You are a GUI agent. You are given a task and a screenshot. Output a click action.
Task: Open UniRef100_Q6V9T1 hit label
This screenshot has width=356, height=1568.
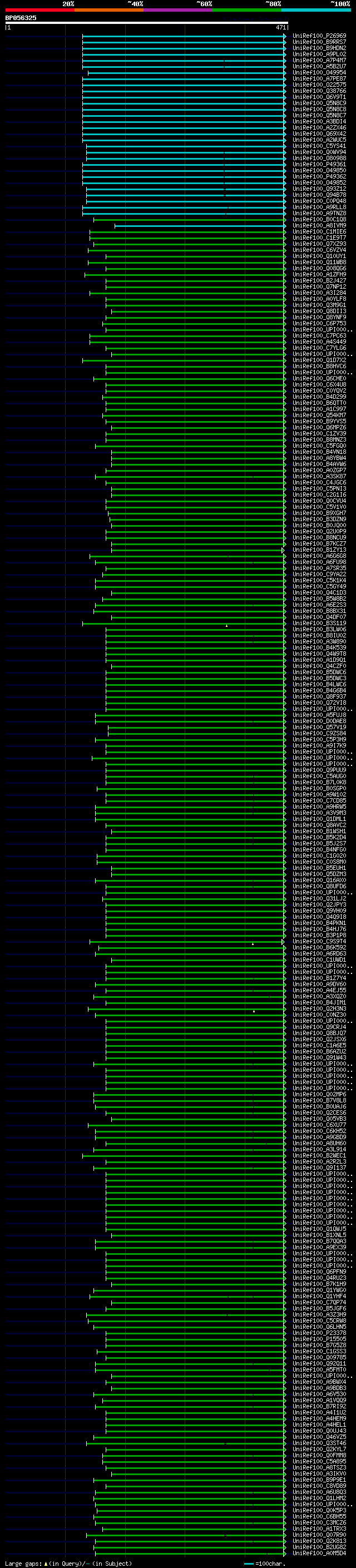click(x=319, y=97)
